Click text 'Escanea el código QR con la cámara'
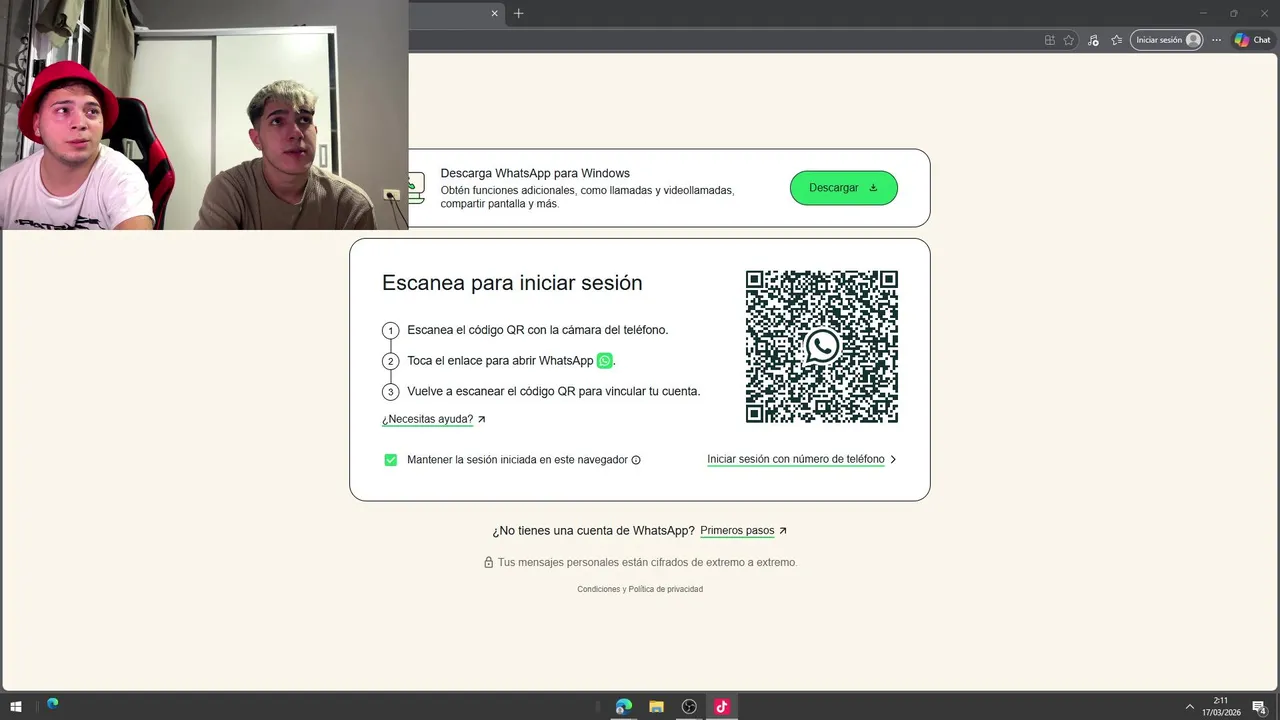Viewport: 1280px width, 720px height. [537, 330]
